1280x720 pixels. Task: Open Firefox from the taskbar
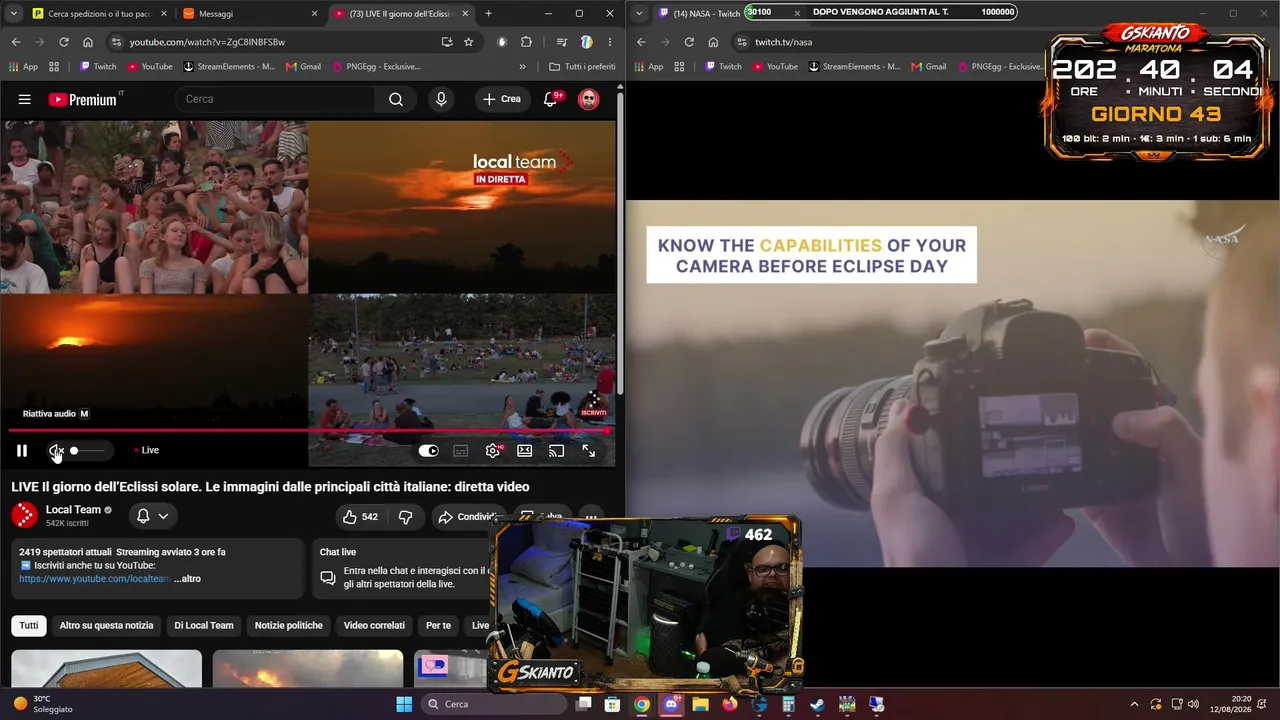pos(730,704)
